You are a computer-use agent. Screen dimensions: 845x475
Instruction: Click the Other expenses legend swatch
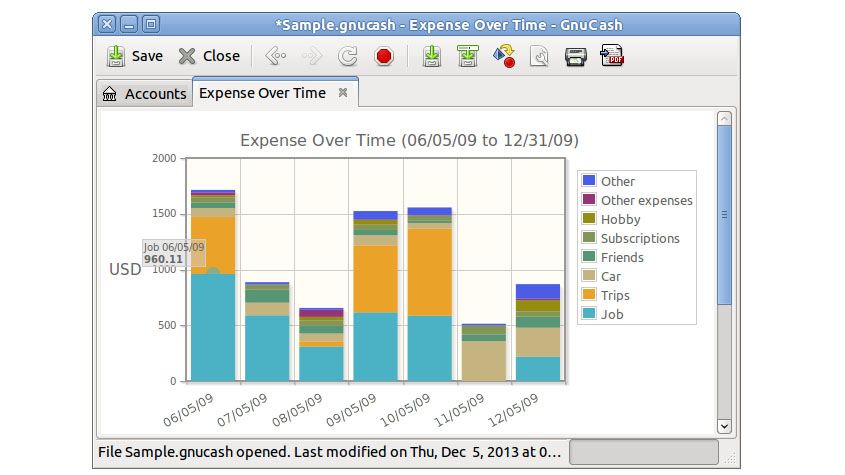[589, 199]
